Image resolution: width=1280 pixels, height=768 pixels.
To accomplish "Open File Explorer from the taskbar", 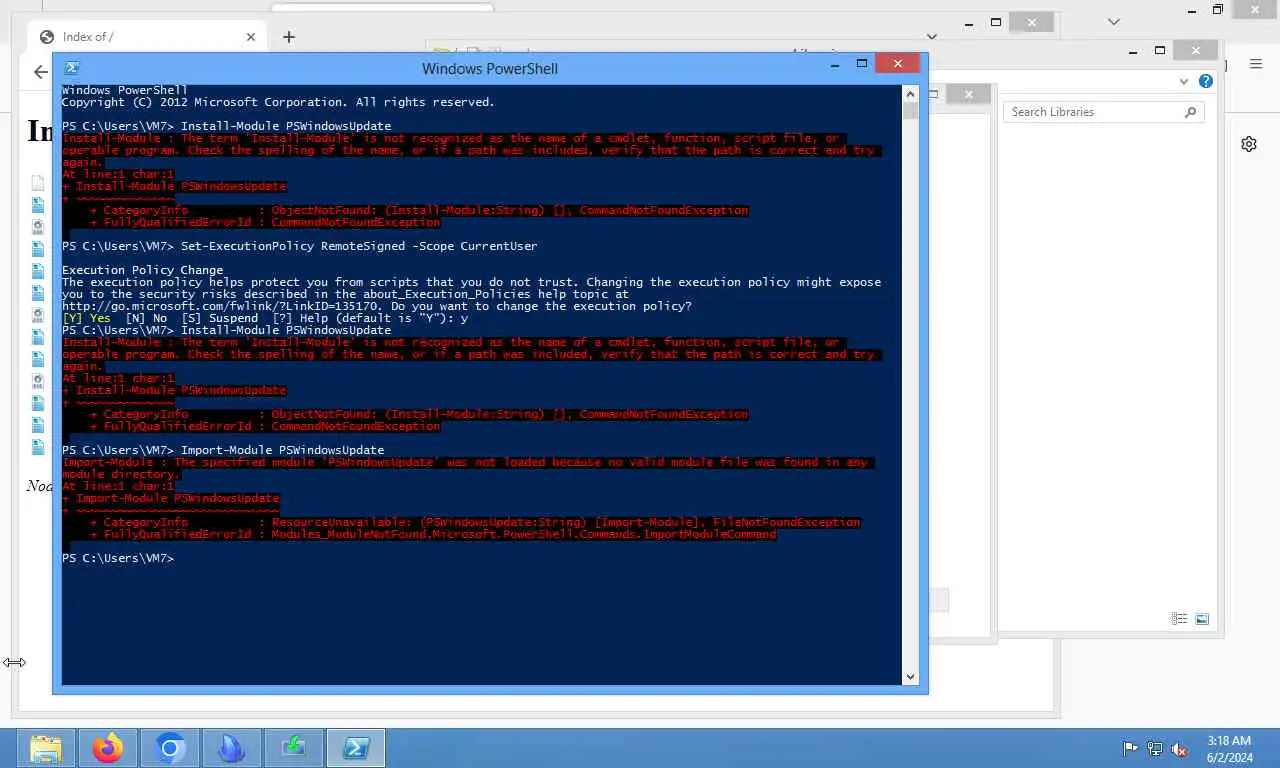I will (46, 748).
